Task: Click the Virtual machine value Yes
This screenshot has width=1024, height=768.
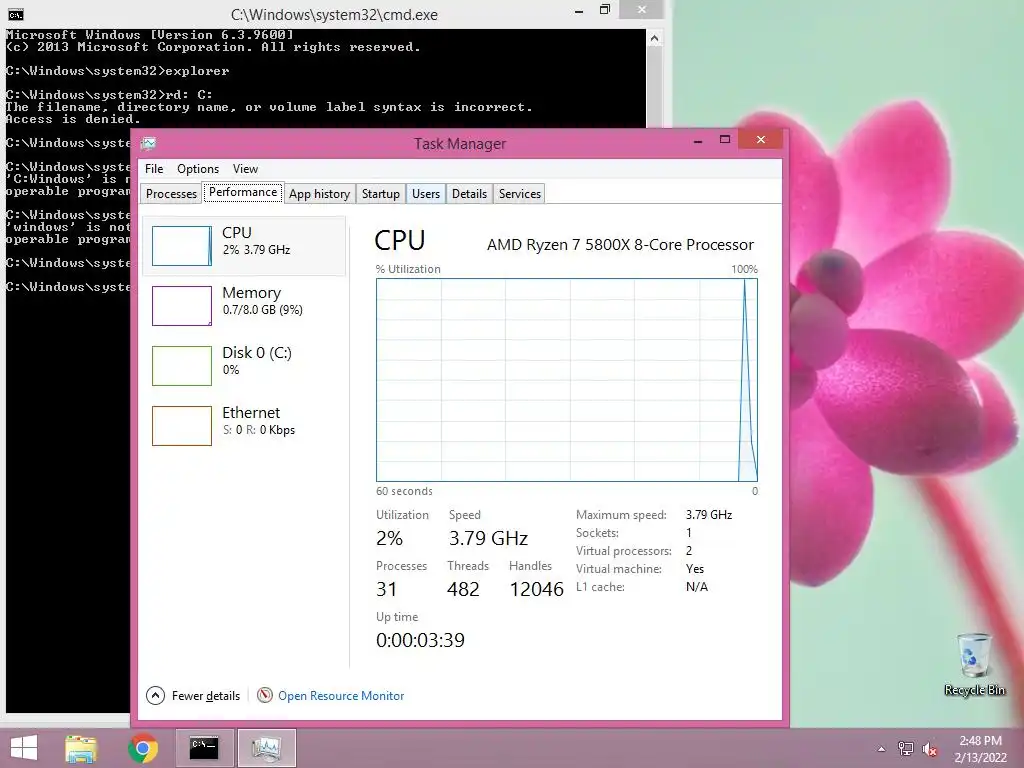Action: [x=695, y=569]
